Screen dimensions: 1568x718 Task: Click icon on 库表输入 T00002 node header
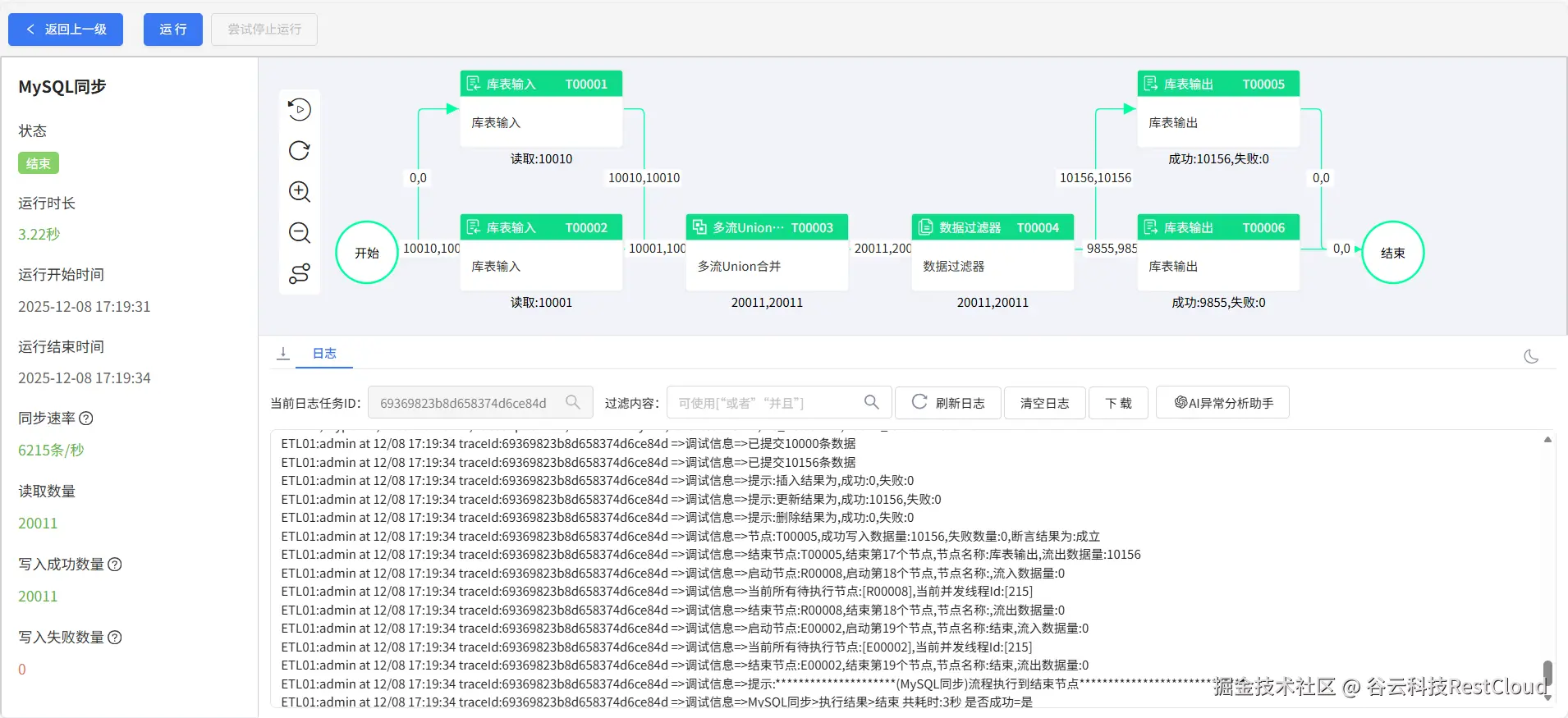tap(474, 227)
